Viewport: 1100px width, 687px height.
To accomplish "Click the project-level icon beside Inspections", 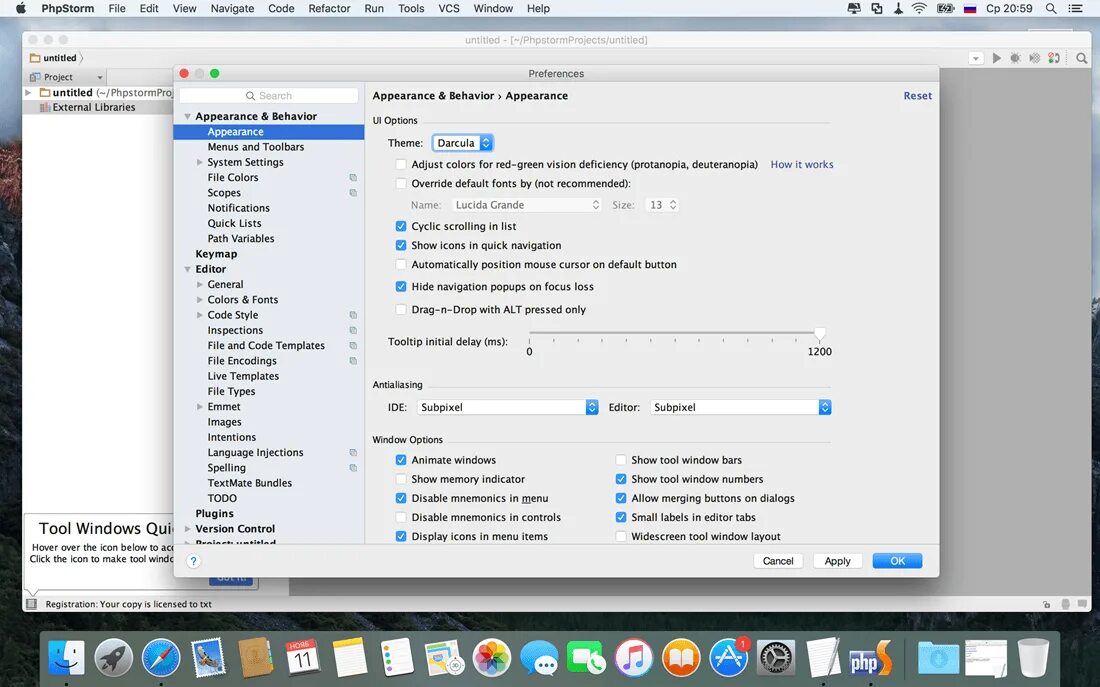I will pyautogui.click(x=353, y=331).
